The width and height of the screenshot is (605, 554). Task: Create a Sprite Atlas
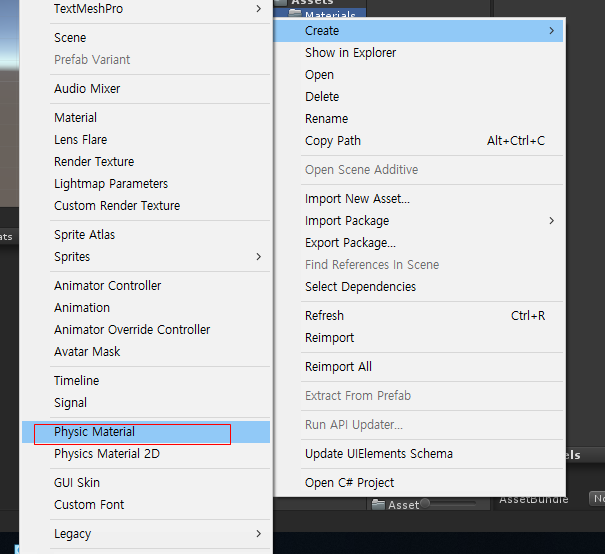[146, 235]
